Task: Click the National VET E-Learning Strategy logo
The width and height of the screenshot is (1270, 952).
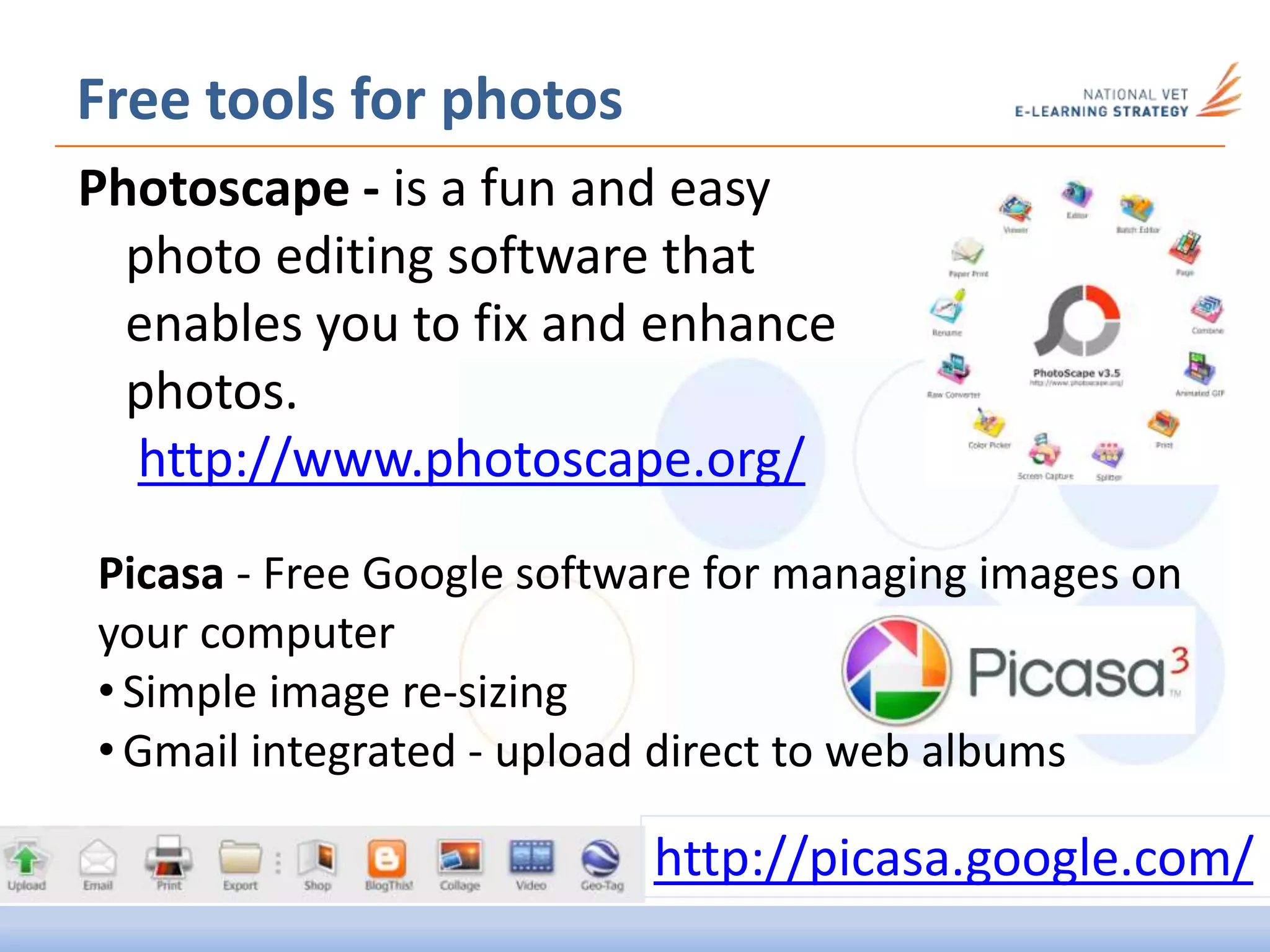Action: pyautogui.click(x=1128, y=90)
